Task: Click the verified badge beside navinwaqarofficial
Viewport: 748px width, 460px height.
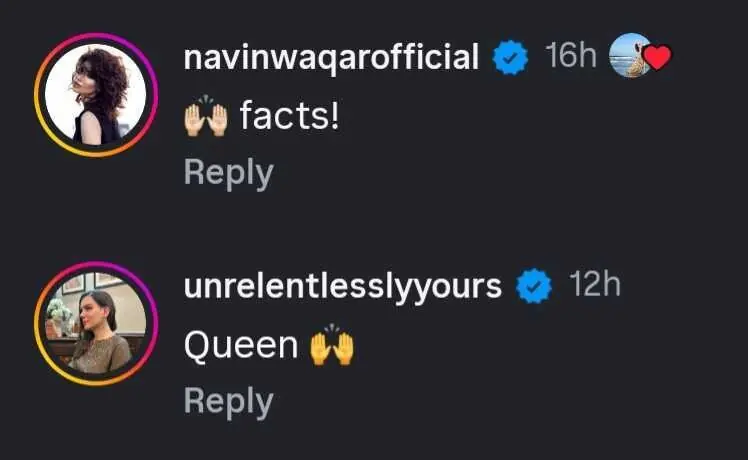Action: click(512, 59)
